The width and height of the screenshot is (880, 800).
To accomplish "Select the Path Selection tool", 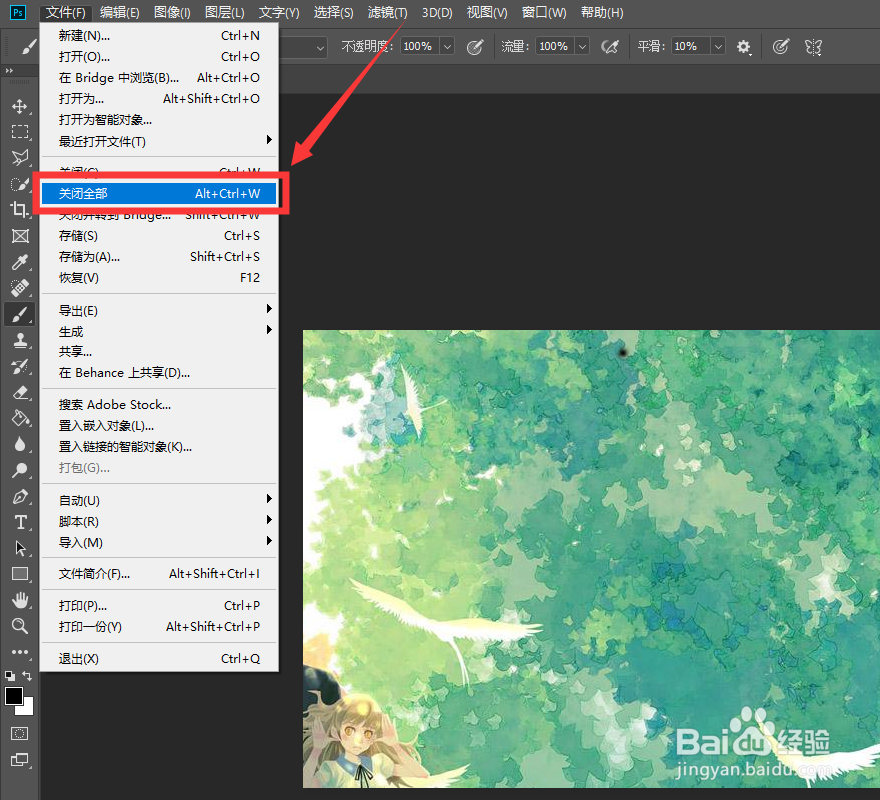I will click(20, 548).
